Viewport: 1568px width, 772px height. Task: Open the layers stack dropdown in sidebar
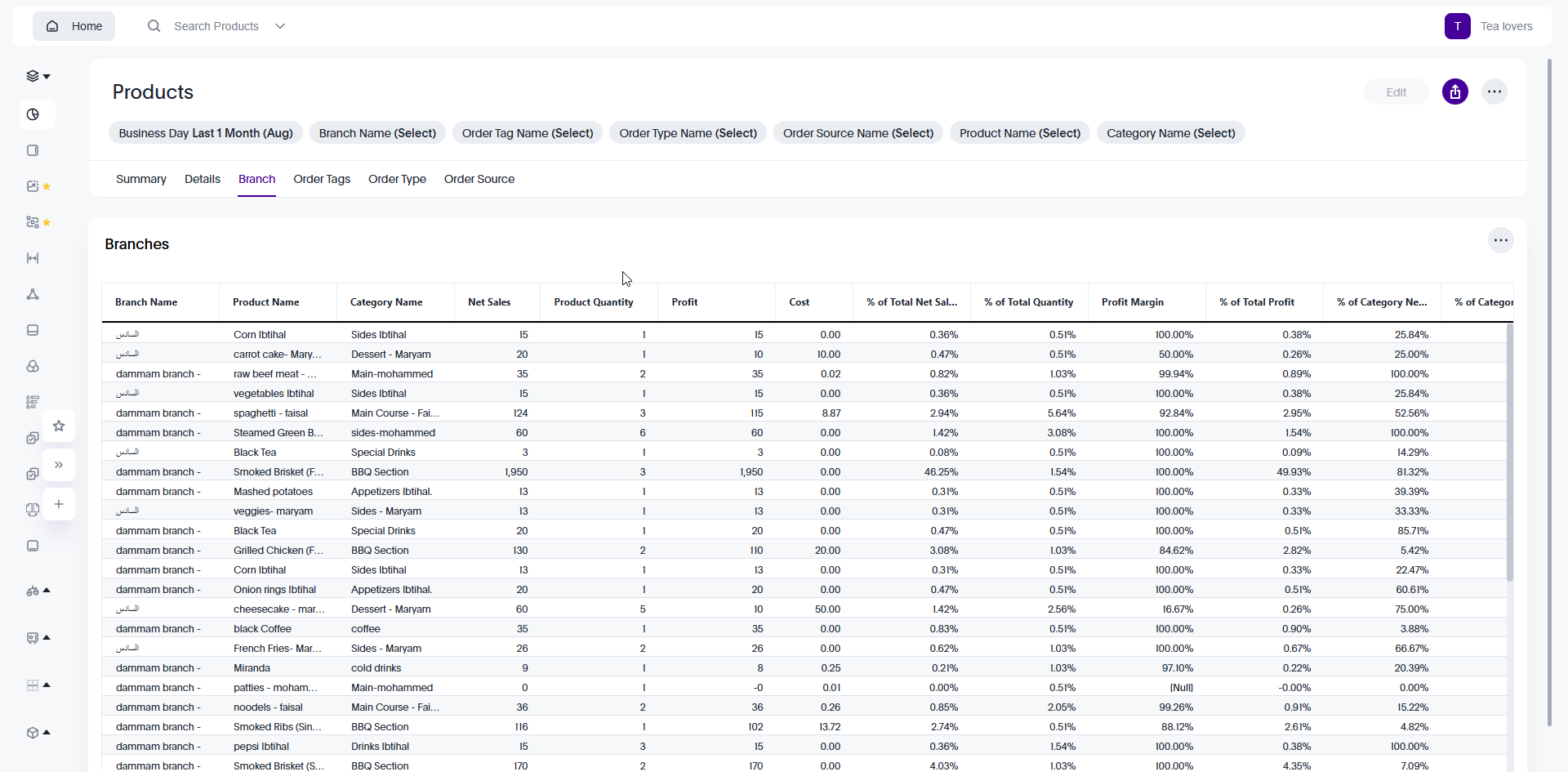click(x=37, y=76)
